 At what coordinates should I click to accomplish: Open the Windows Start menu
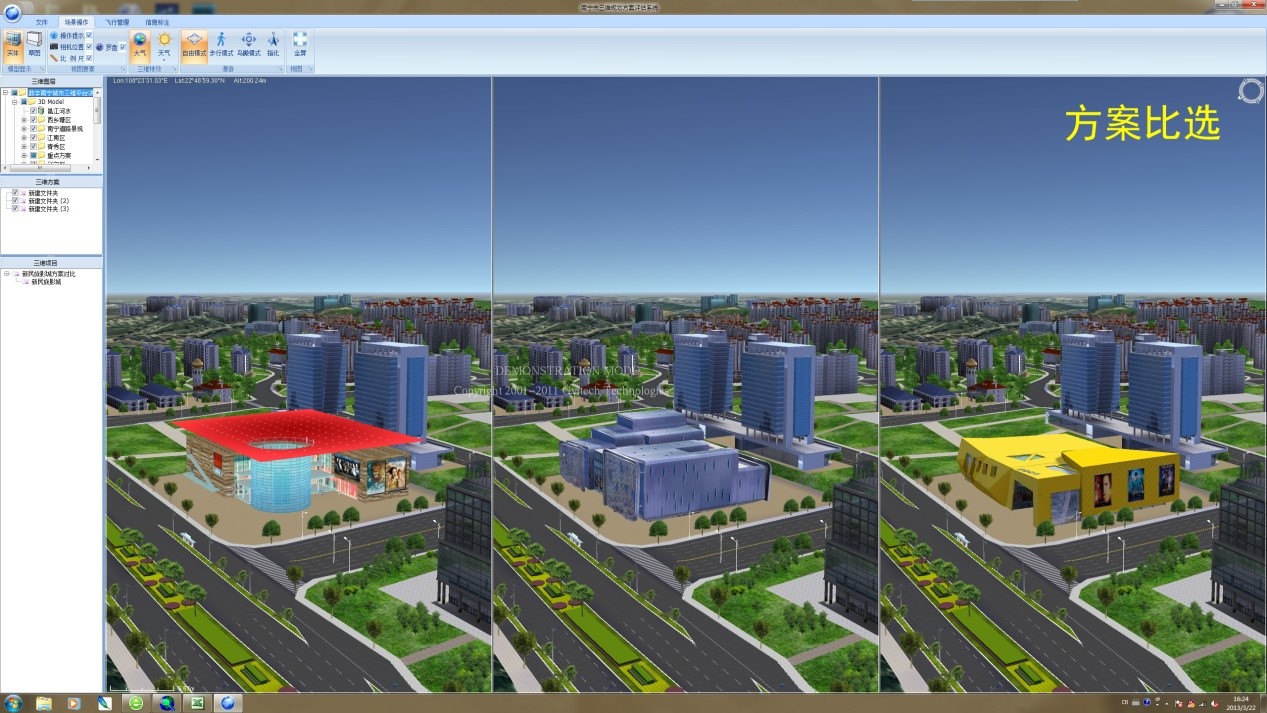coord(13,703)
